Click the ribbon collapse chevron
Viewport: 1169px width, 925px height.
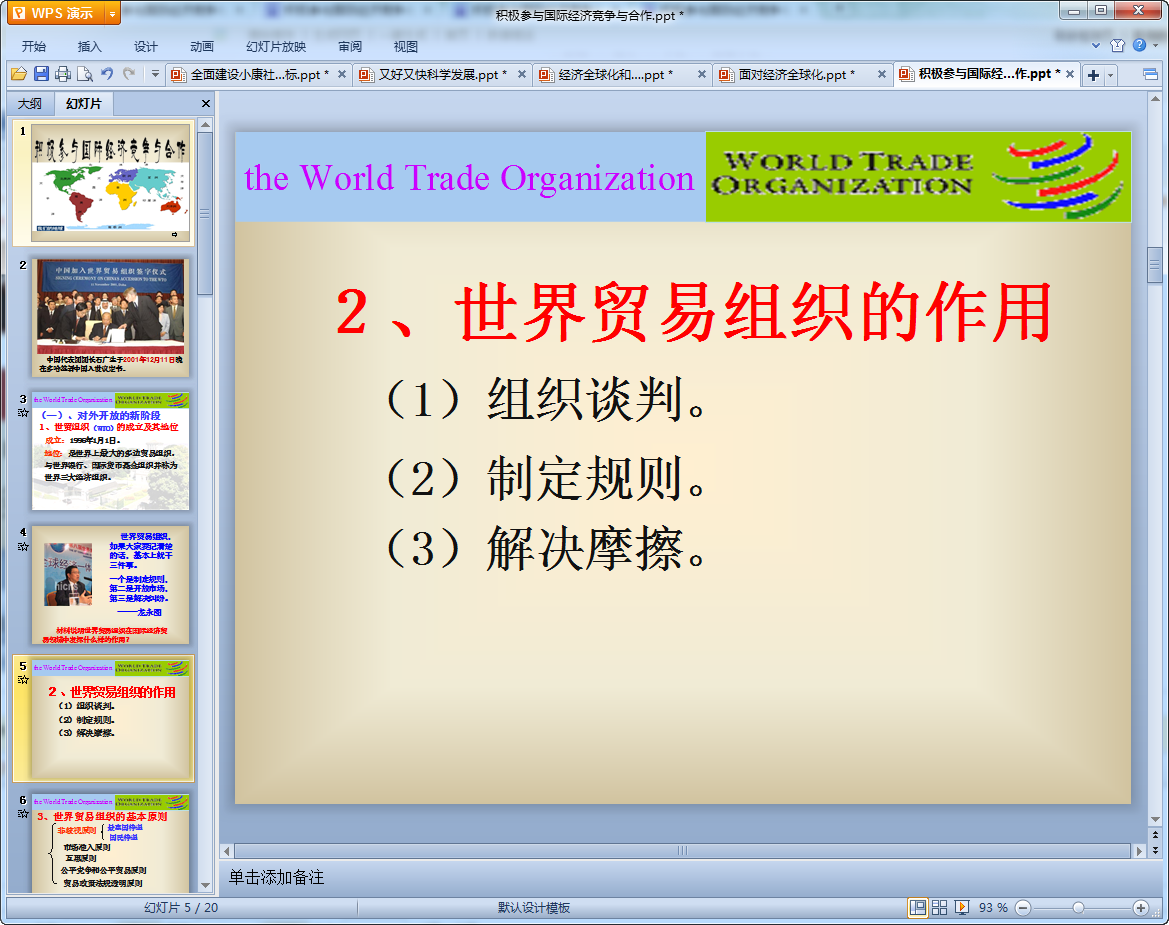point(1096,45)
